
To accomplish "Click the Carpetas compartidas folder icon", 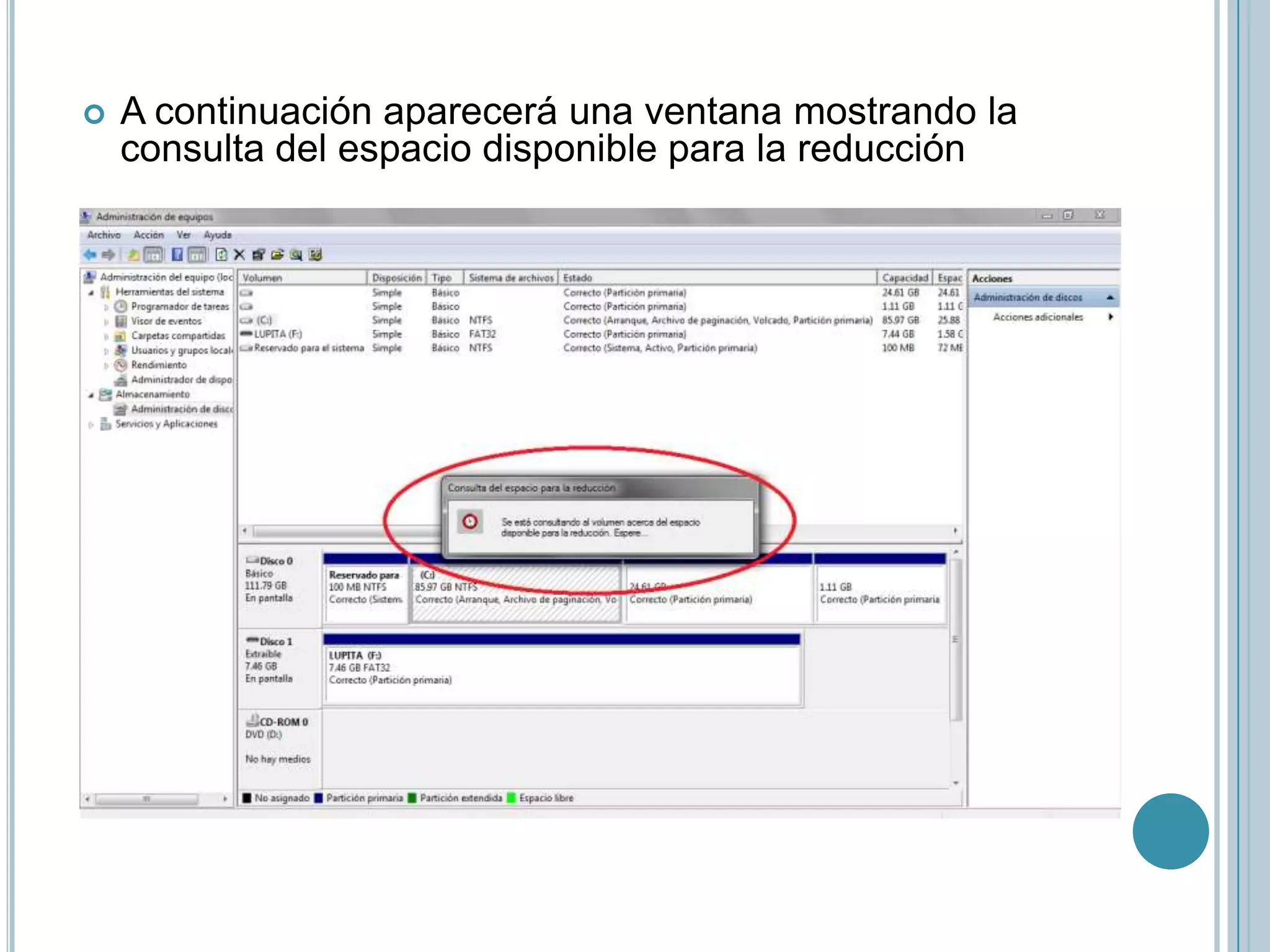I will [121, 336].
